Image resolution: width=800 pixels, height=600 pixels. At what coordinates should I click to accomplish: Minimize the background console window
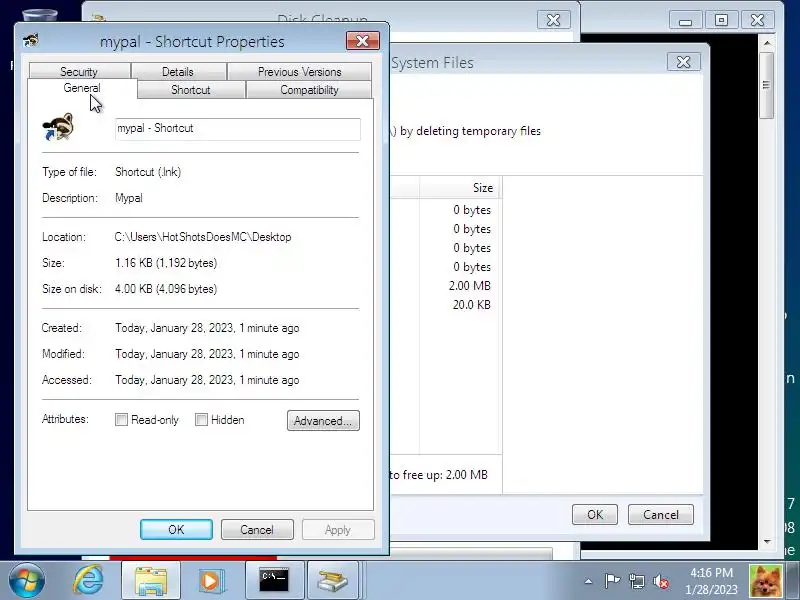click(686, 20)
